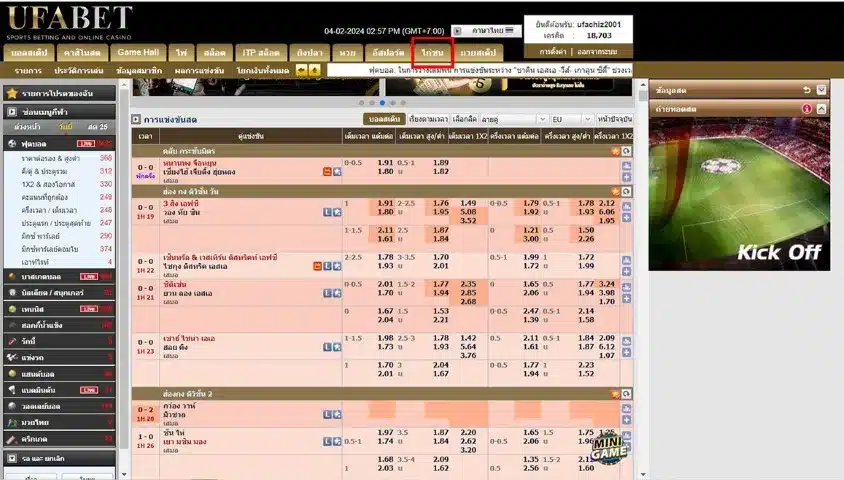Click the plus icon on the 1H 21 match row

click(x=627, y=299)
